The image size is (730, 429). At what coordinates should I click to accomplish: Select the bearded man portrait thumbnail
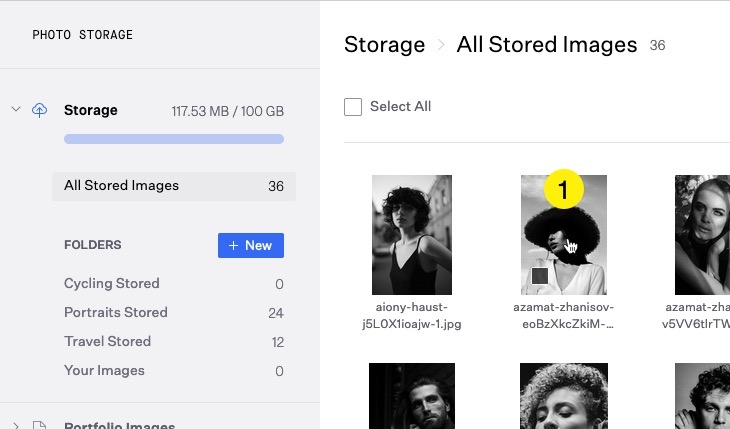pyautogui.click(x=412, y=396)
